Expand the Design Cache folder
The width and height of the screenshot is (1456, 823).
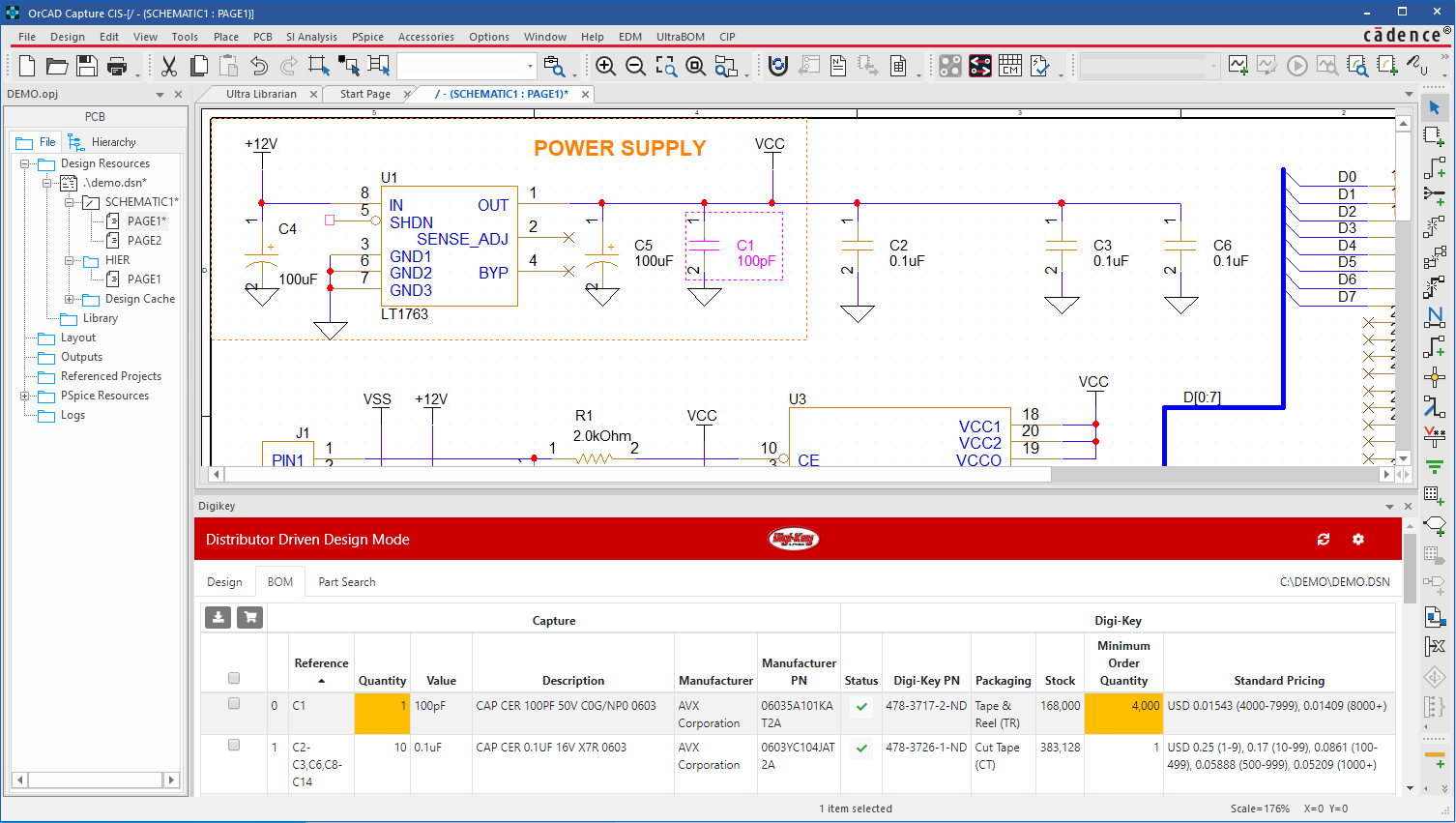pos(69,299)
